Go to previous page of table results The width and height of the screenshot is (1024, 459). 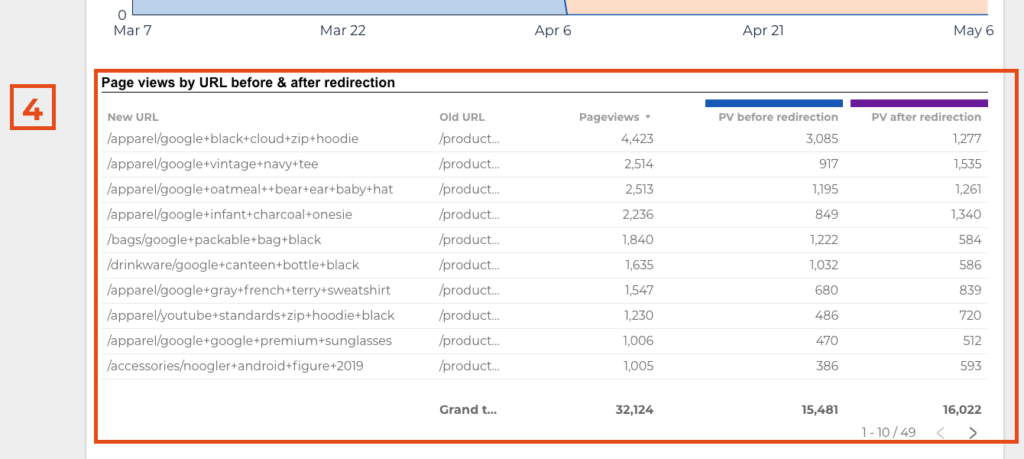pyautogui.click(x=941, y=432)
